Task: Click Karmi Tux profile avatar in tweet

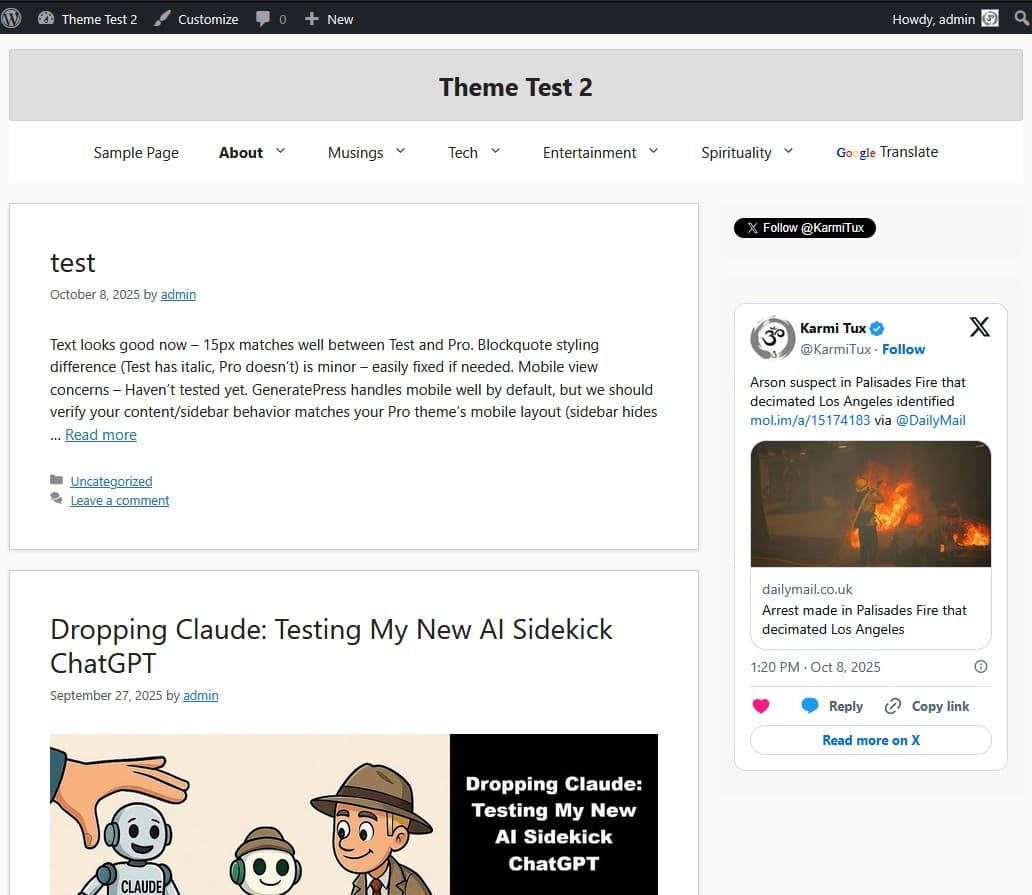Action: tap(772, 338)
